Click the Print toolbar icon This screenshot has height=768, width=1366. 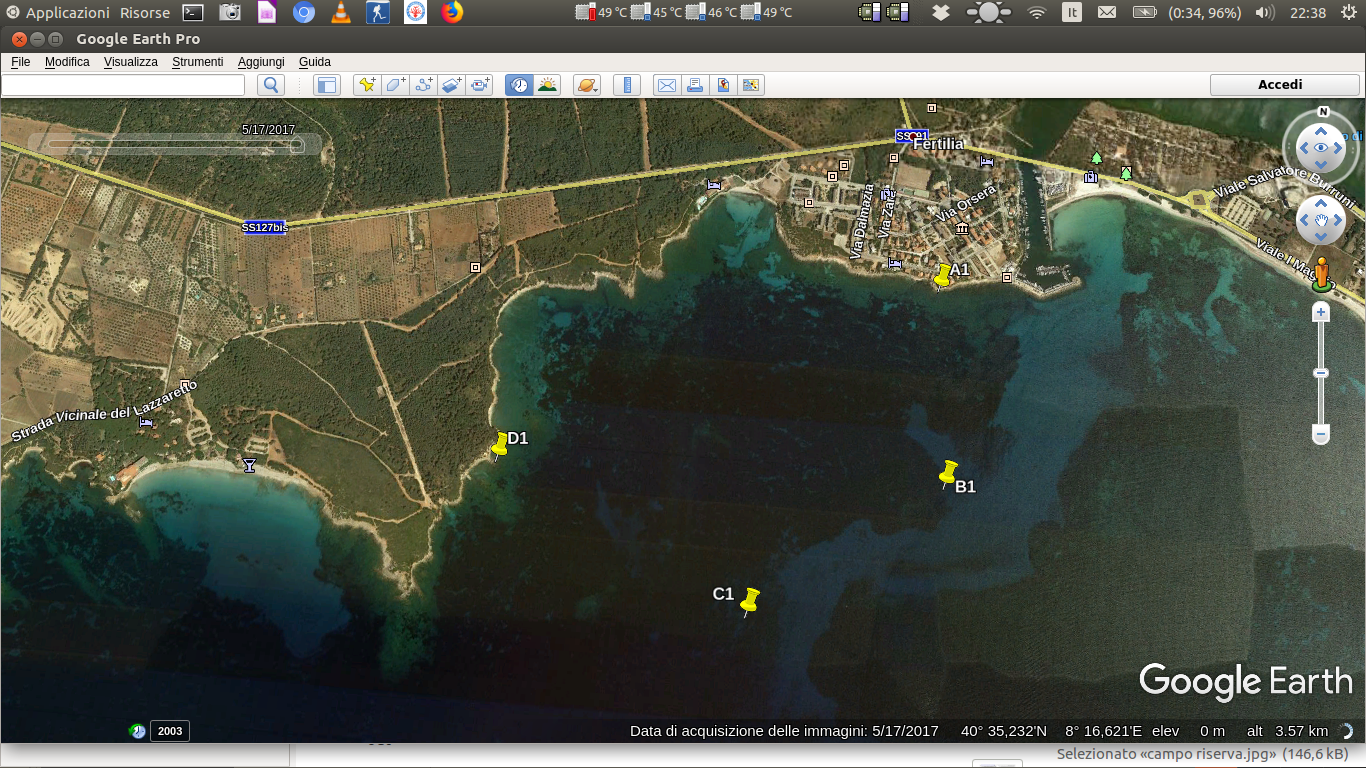pos(694,85)
